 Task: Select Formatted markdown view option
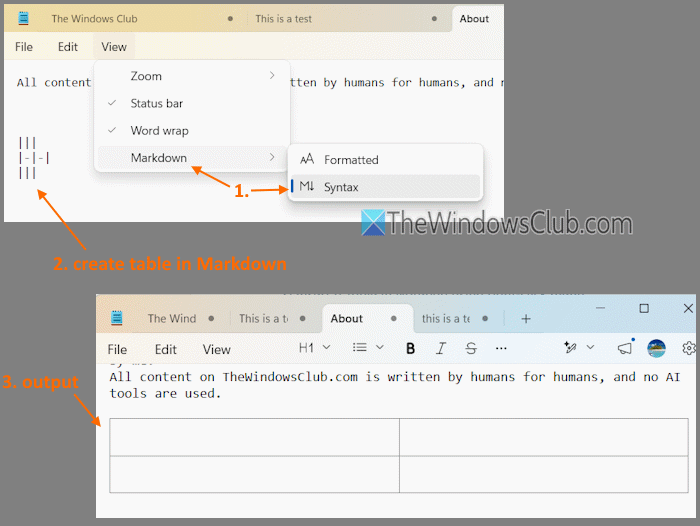pyautogui.click(x=385, y=160)
